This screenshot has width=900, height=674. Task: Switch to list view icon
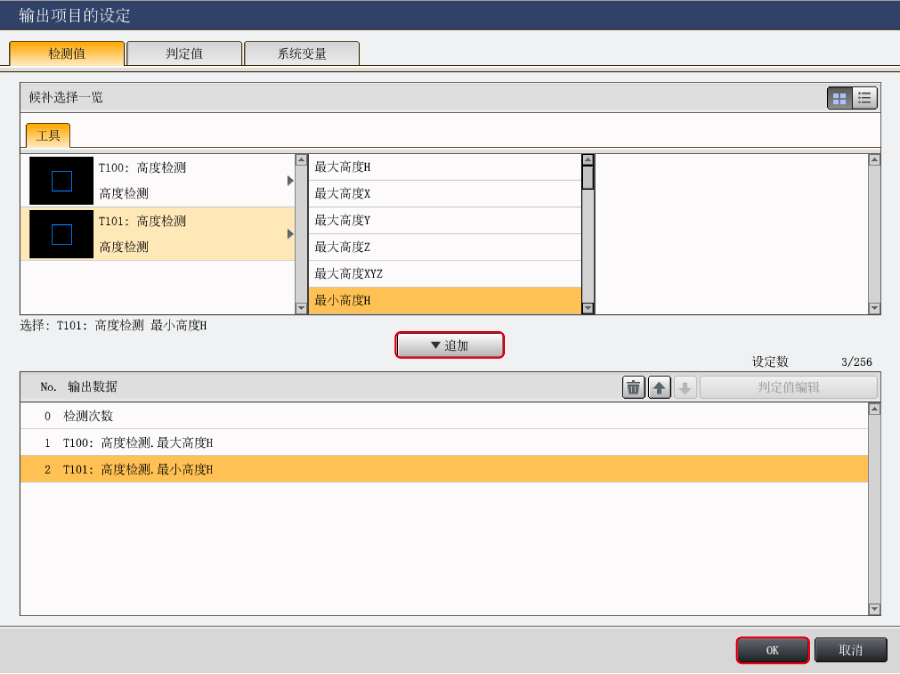coord(865,98)
